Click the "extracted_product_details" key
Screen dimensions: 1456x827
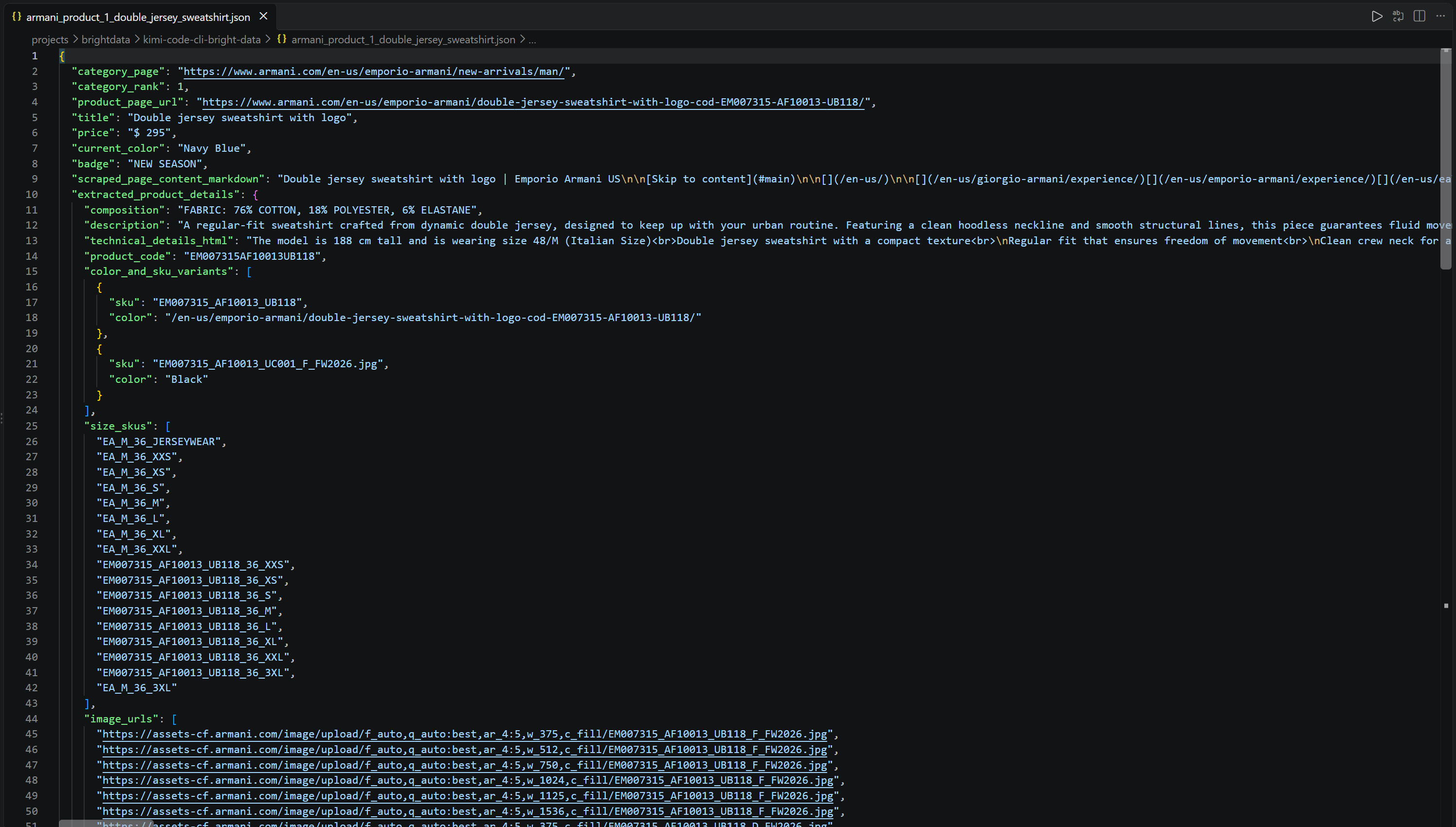[x=156, y=195]
